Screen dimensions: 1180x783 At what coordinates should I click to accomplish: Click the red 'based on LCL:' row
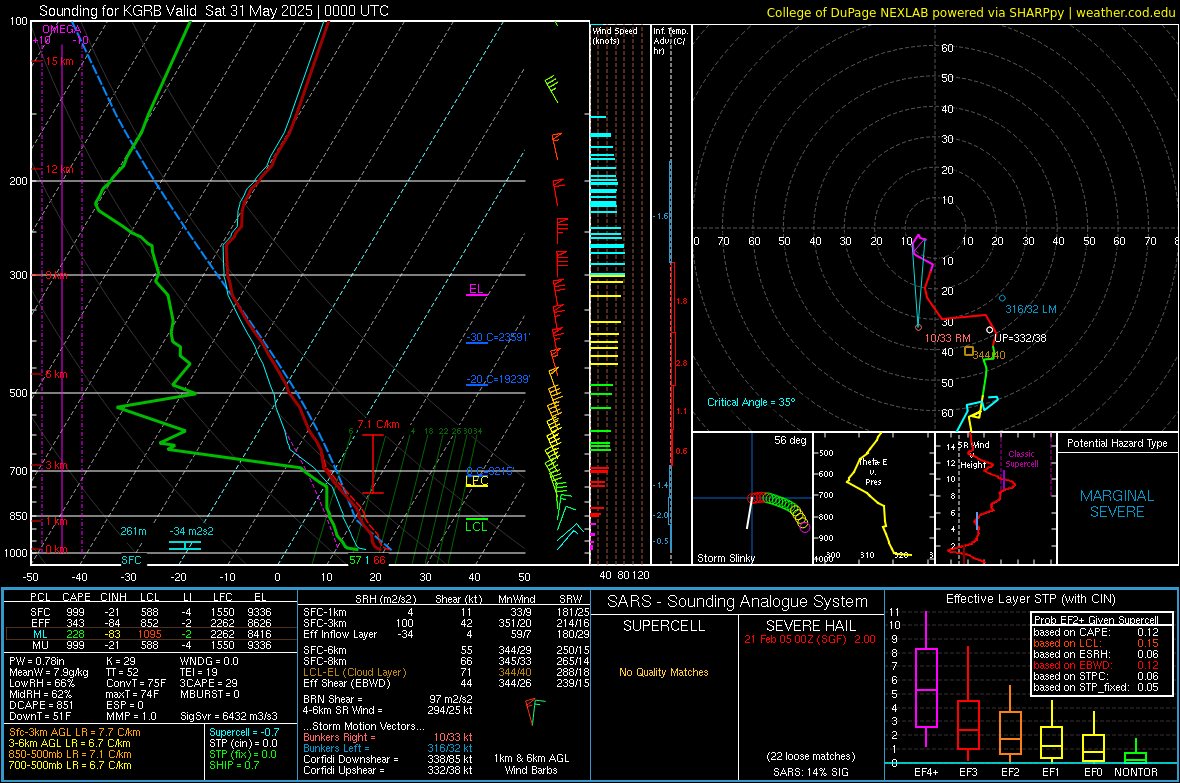coord(1096,643)
